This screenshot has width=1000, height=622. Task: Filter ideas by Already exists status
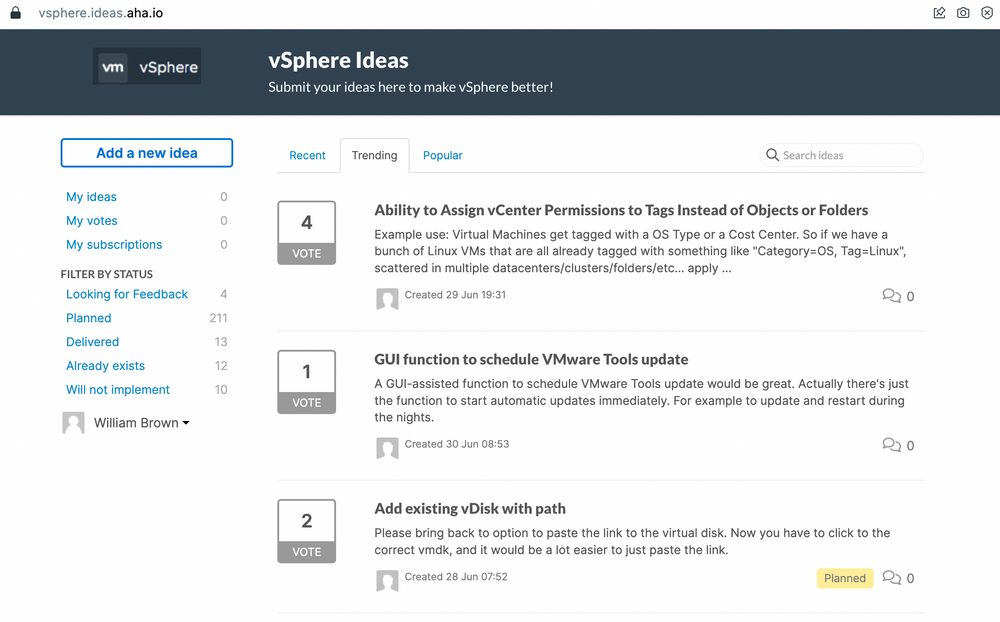105,366
